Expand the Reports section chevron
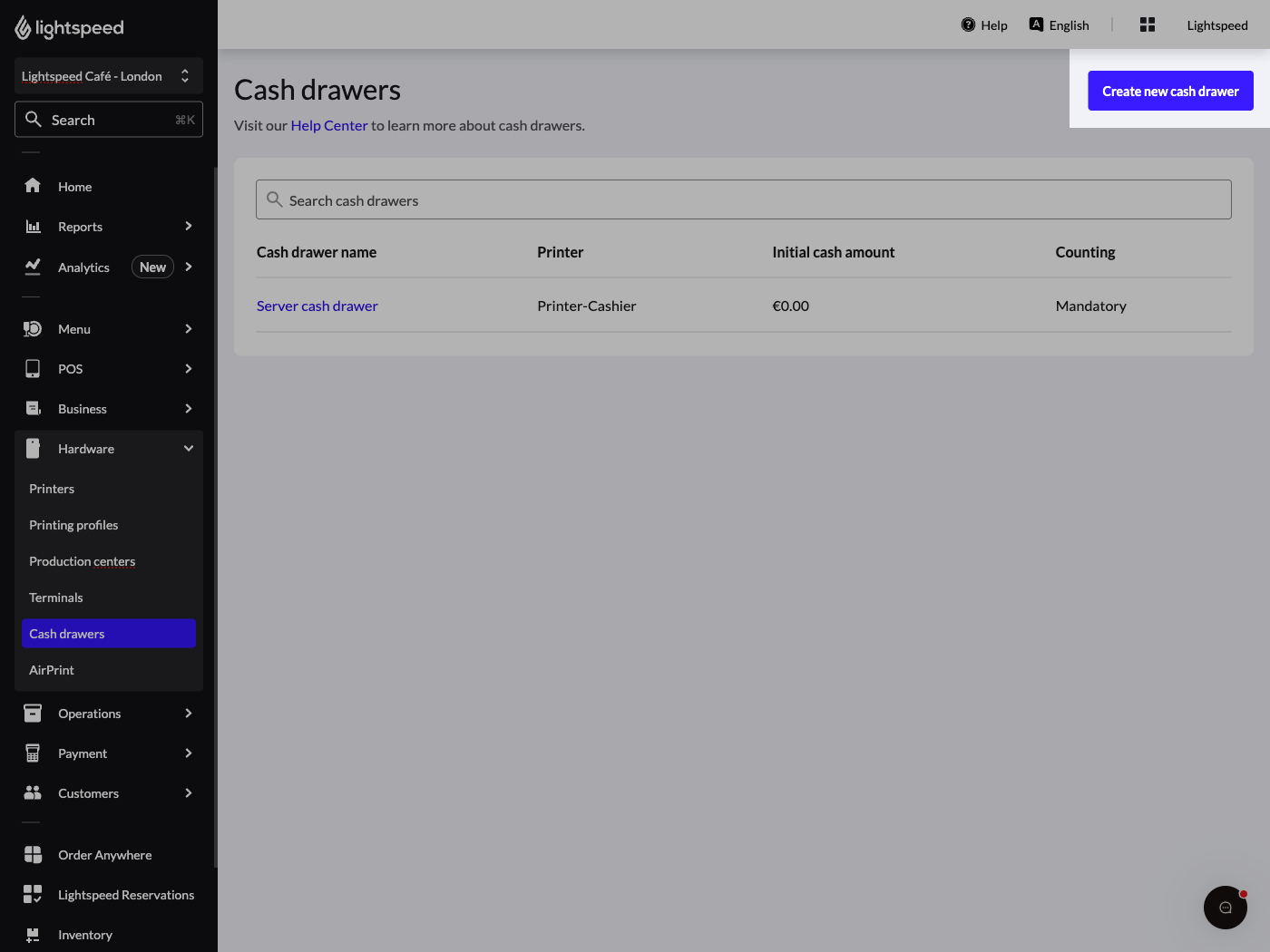The image size is (1270, 952). pyautogui.click(x=188, y=226)
